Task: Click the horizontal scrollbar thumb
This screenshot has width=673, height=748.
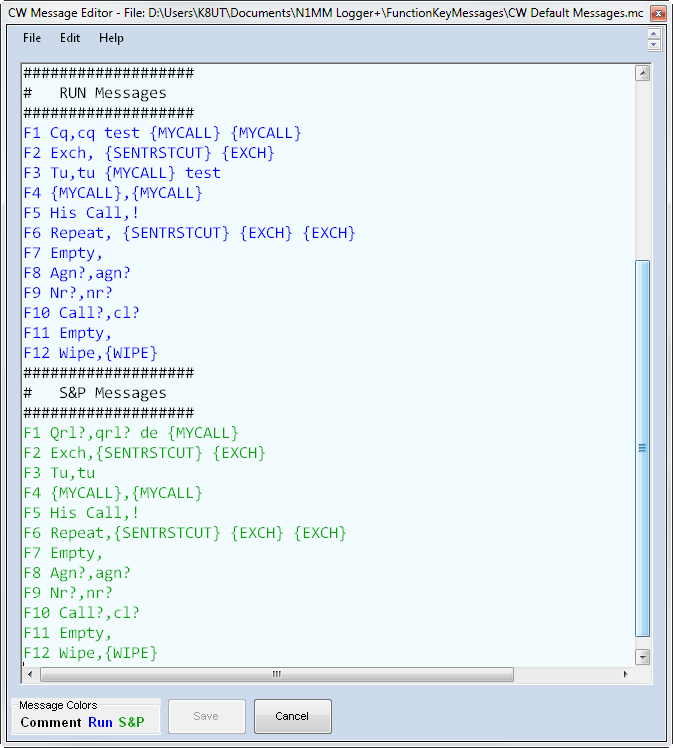Action: point(277,674)
